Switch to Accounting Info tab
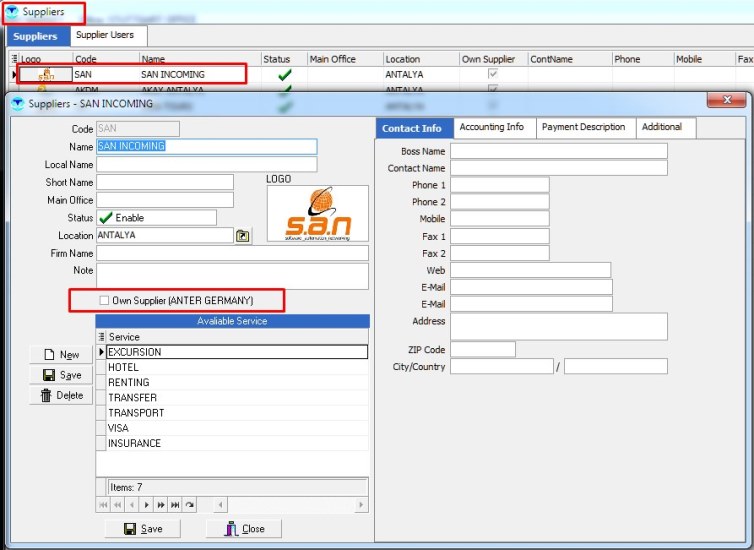The width and height of the screenshot is (754, 550). click(491, 128)
